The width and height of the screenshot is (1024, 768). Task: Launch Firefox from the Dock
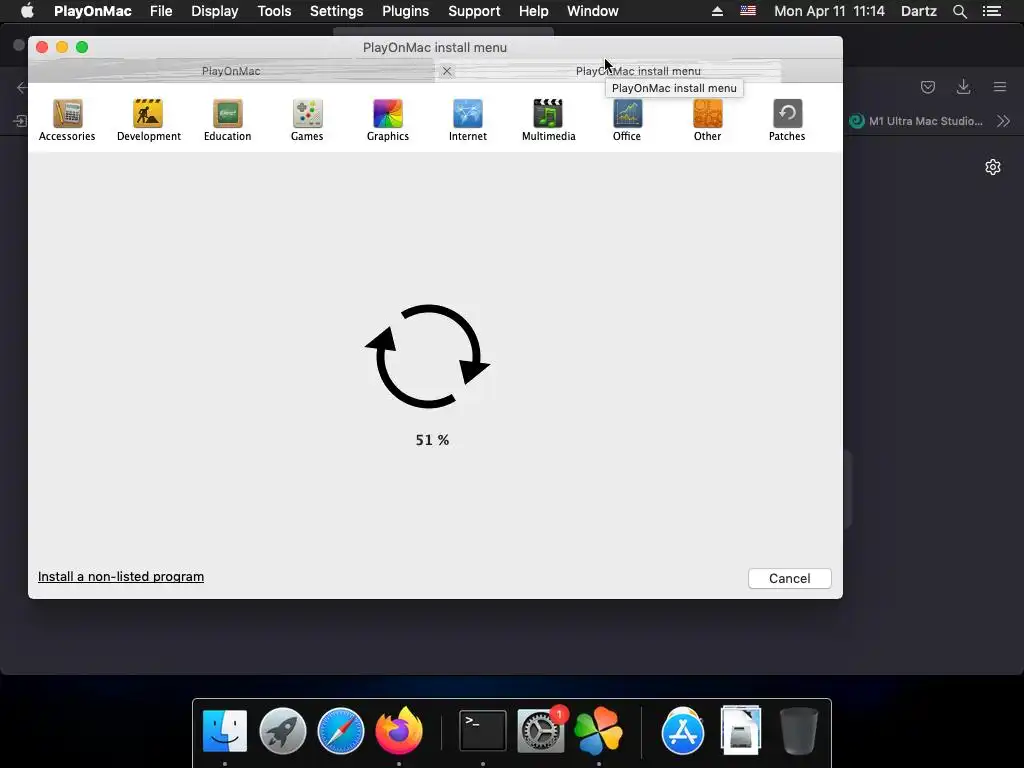click(399, 731)
